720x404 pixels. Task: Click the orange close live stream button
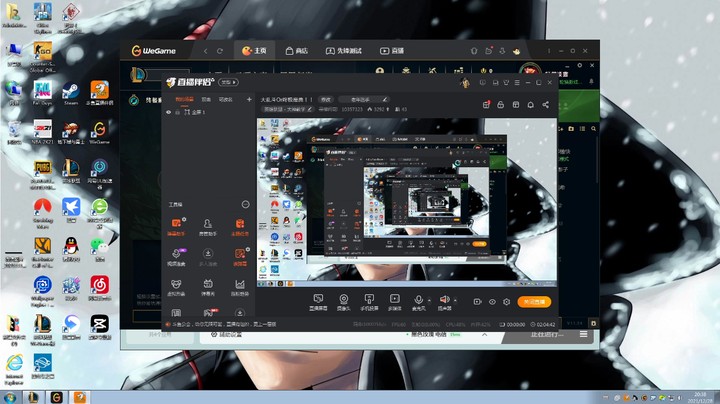534,302
